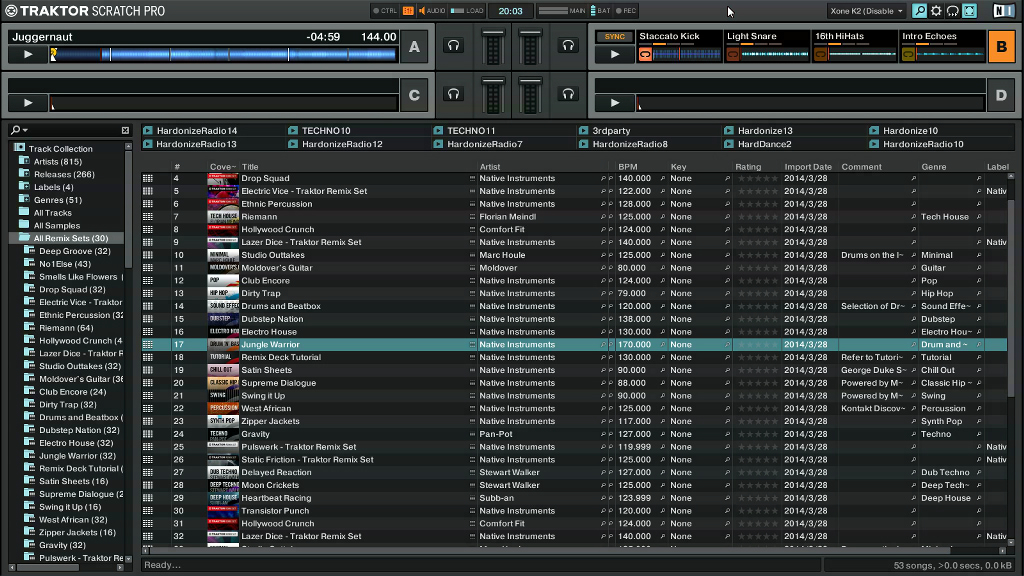Click the Native Instruments NI logo
Image resolution: width=1024 pixels, height=576 pixels.
click(x=1004, y=10)
